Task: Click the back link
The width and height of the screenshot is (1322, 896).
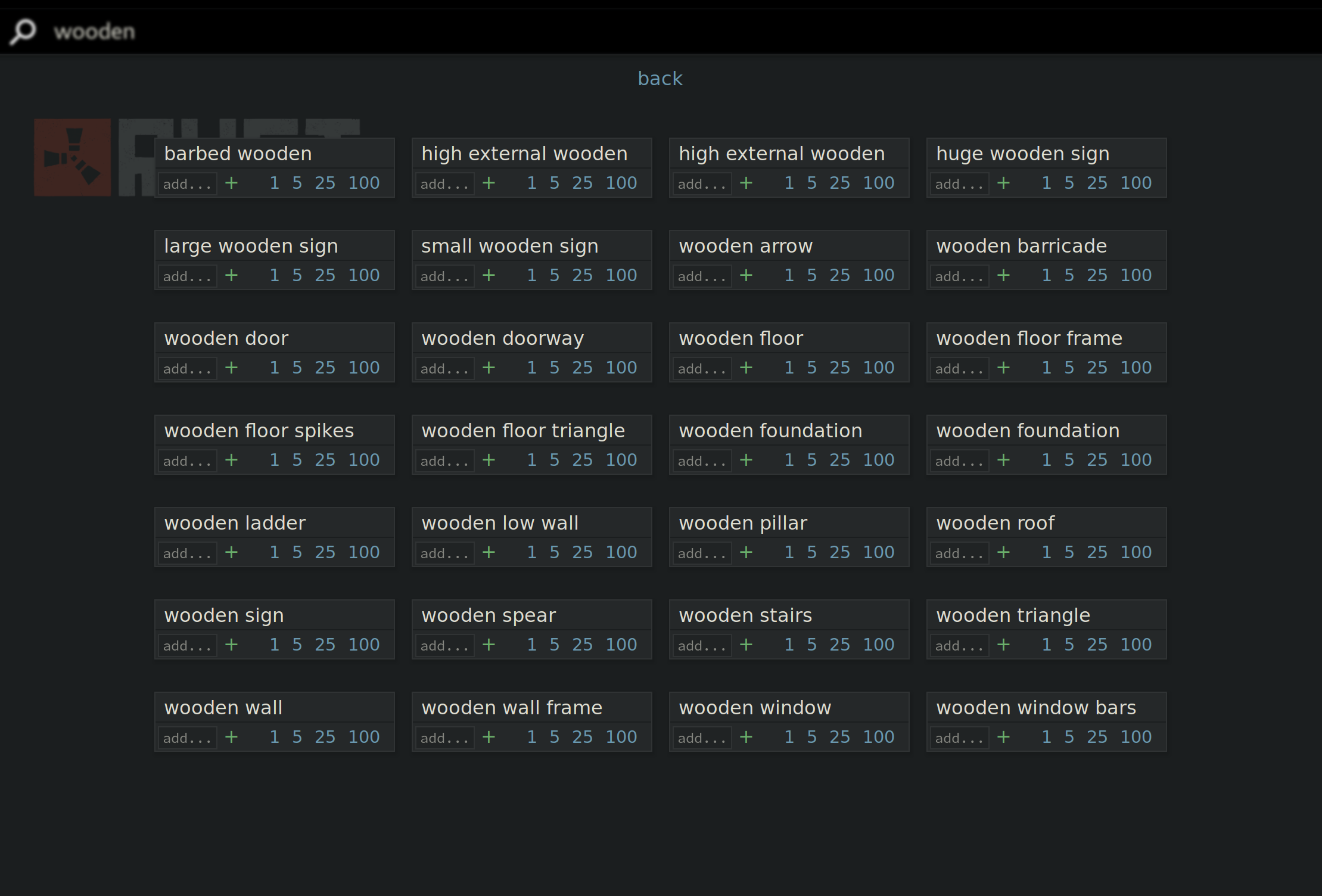Action: click(660, 79)
